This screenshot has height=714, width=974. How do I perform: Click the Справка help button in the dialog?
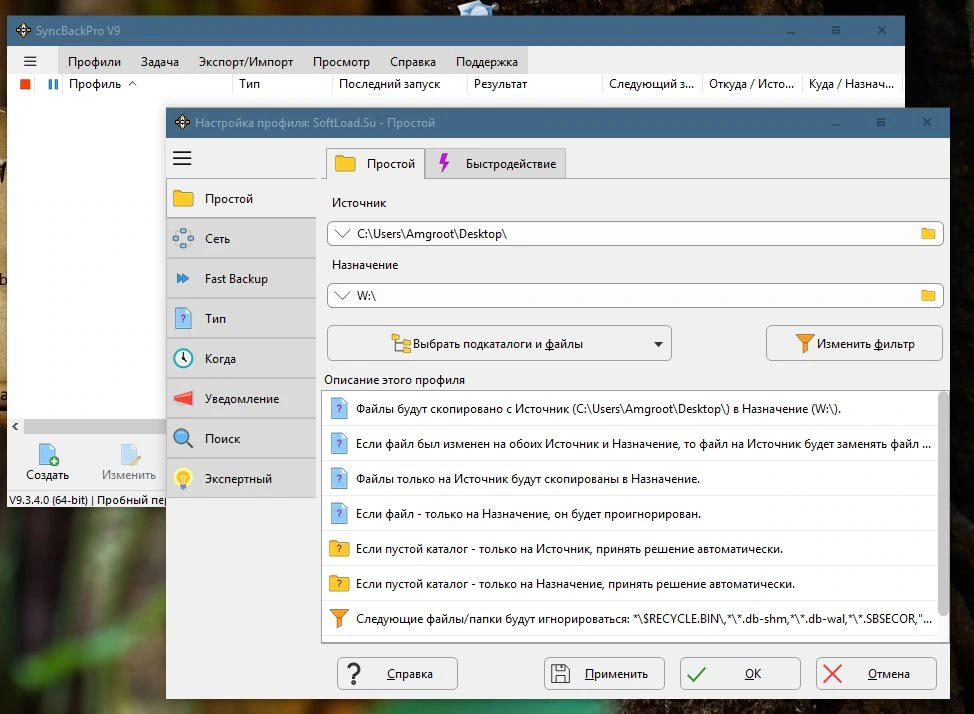pos(397,674)
